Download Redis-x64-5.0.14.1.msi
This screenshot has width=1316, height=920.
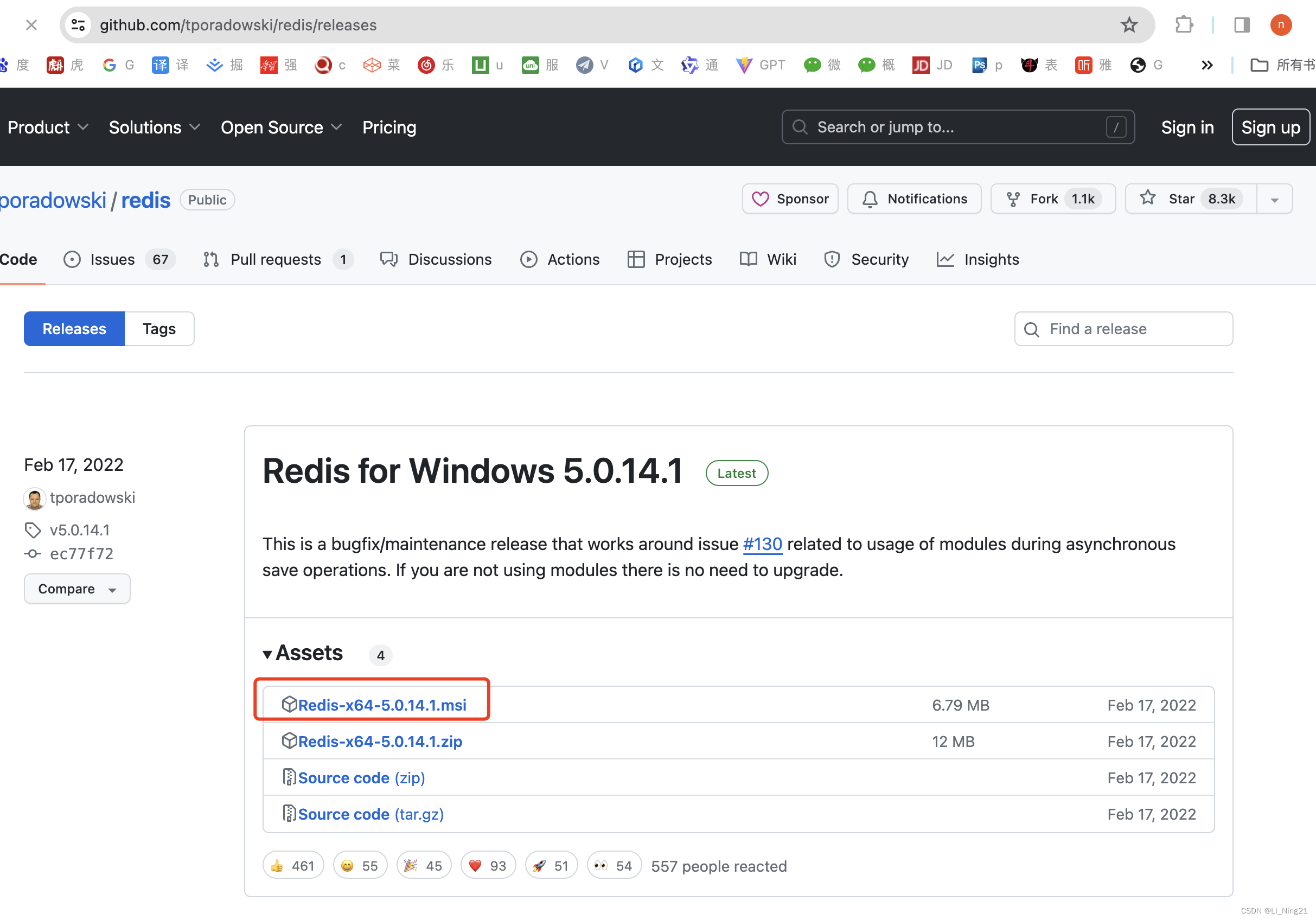[382, 705]
